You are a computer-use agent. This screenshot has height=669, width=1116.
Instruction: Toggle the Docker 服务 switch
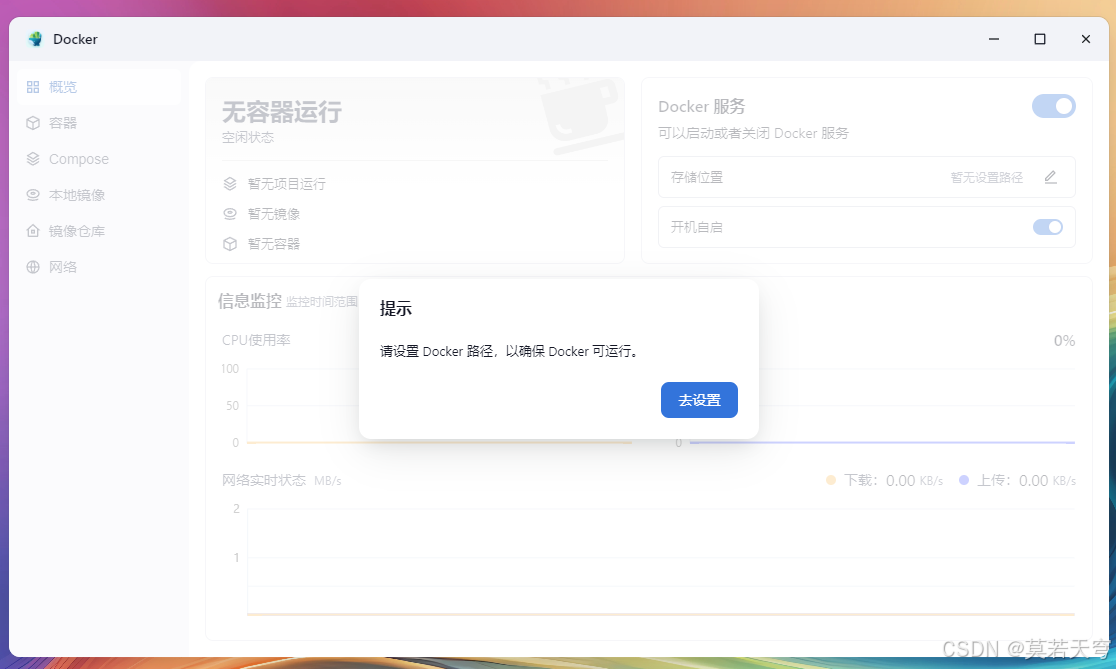coord(1053,106)
